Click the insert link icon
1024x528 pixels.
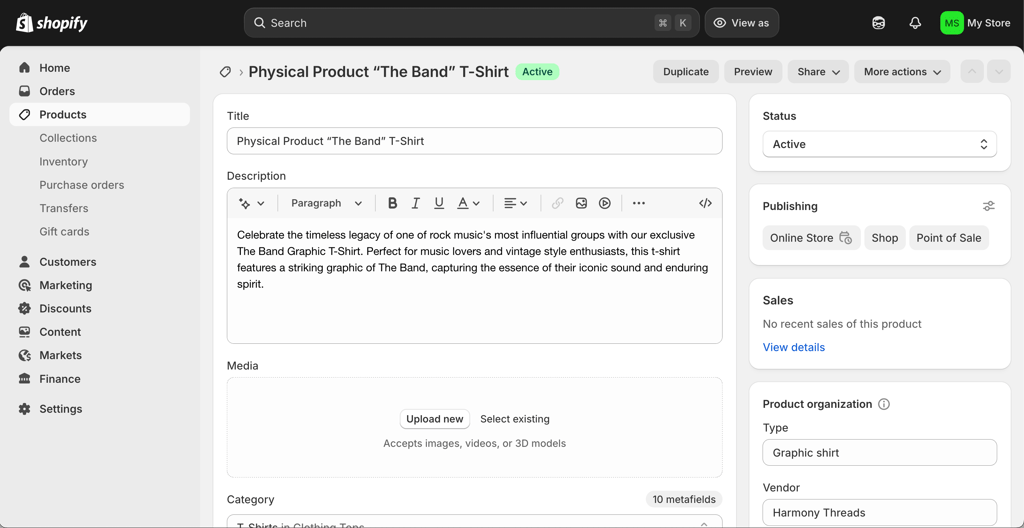(x=557, y=203)
